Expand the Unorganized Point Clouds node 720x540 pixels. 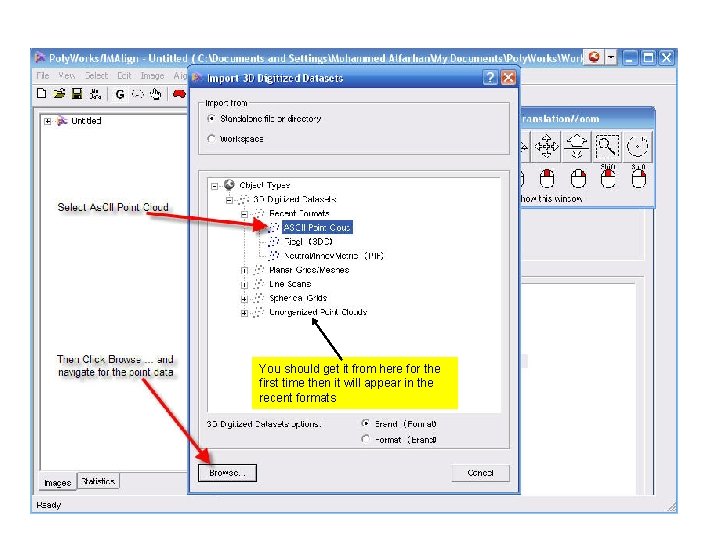[244, 313]
